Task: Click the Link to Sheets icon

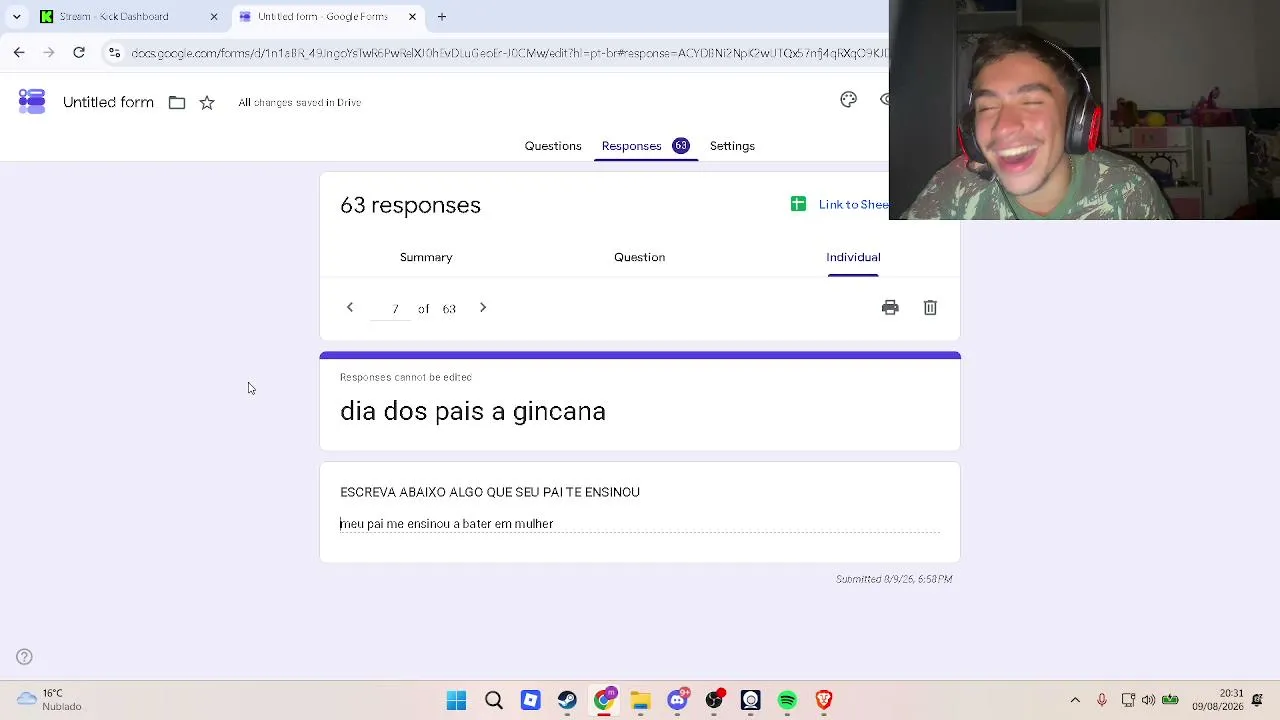Action: pyautogui.click(x=798, y=204)
